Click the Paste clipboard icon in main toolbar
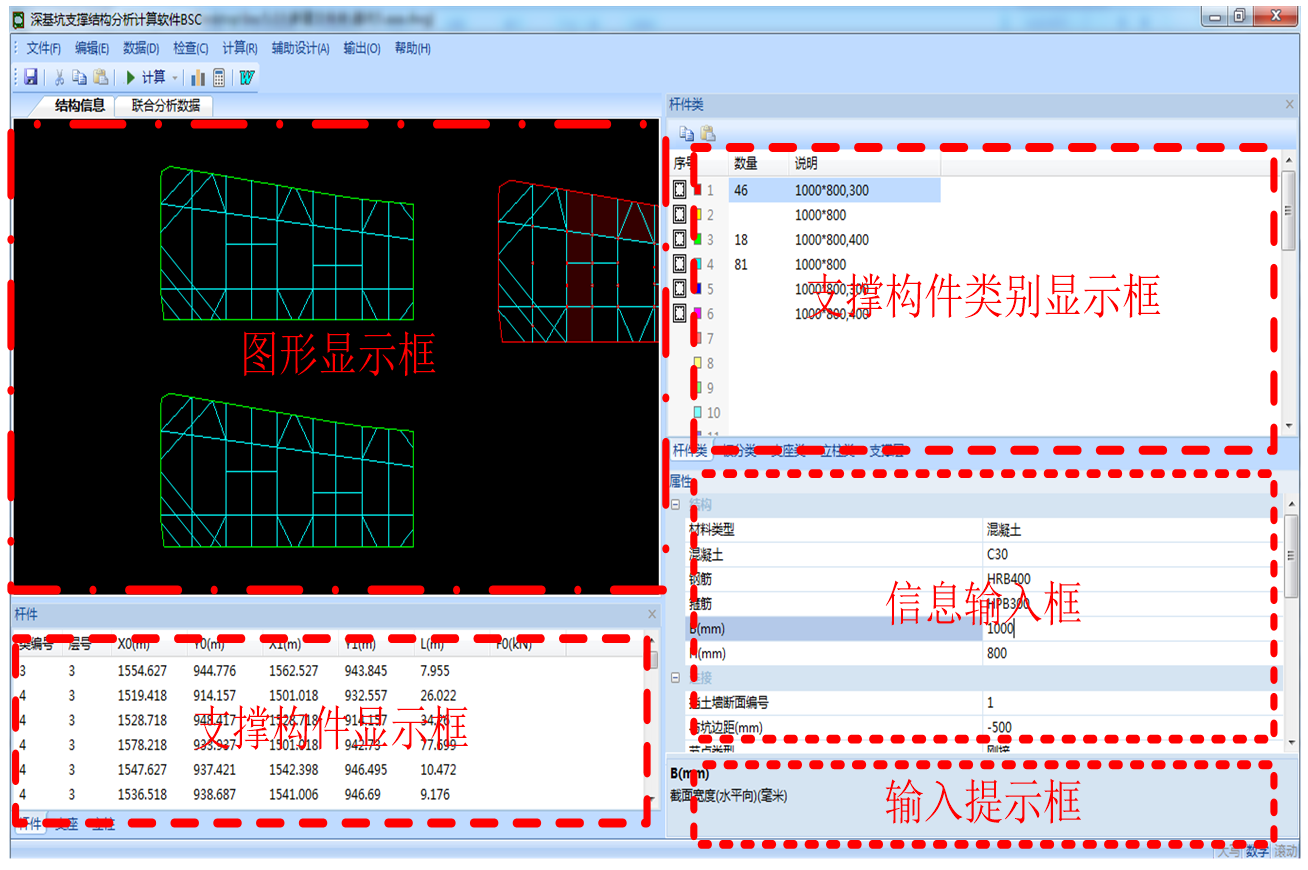Screen dimensions: 1308x870 pos(100,77)
